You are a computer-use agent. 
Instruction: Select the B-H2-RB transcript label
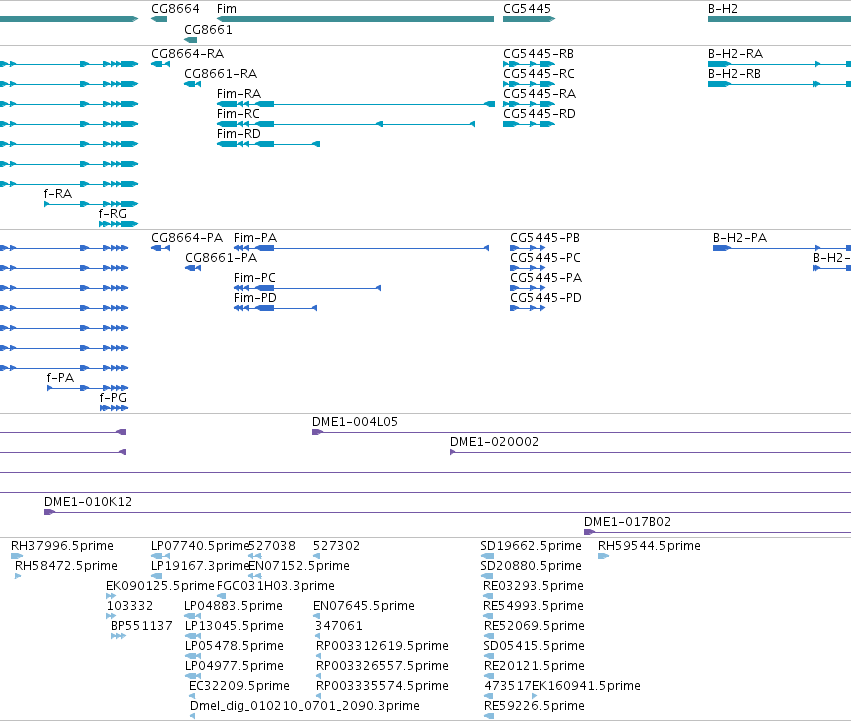[x=734, y=74]
